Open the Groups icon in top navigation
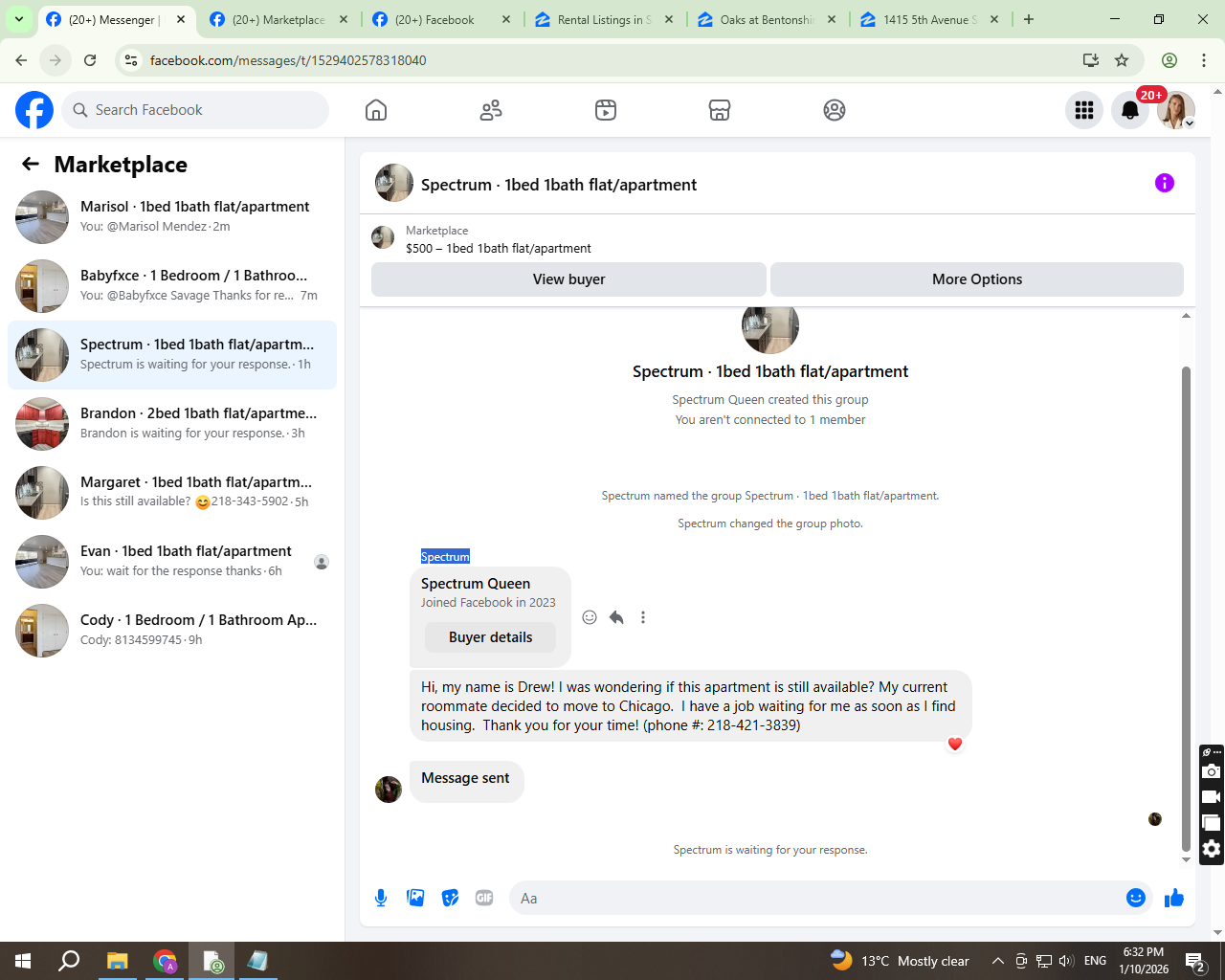 835,110
